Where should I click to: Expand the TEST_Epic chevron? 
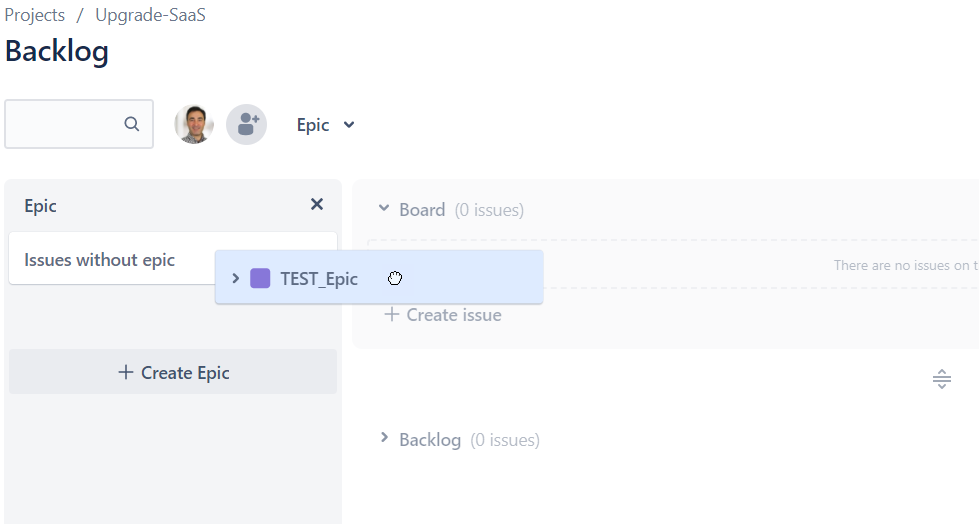point(235,278)
